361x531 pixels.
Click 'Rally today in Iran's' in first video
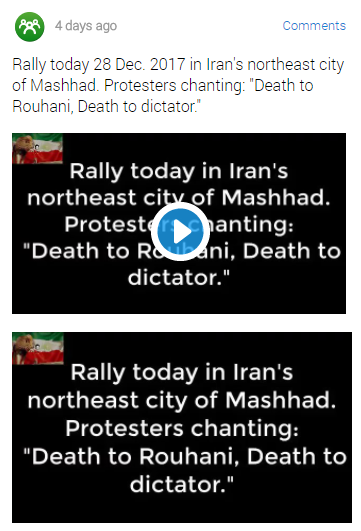(179, 171)
